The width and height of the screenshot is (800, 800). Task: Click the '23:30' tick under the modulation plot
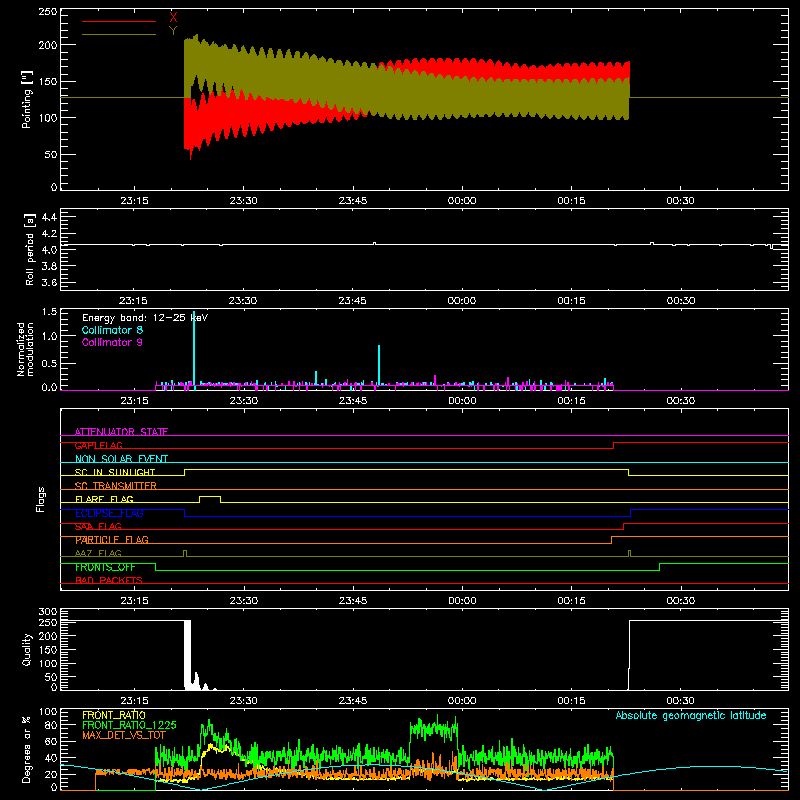coord(243,401)
